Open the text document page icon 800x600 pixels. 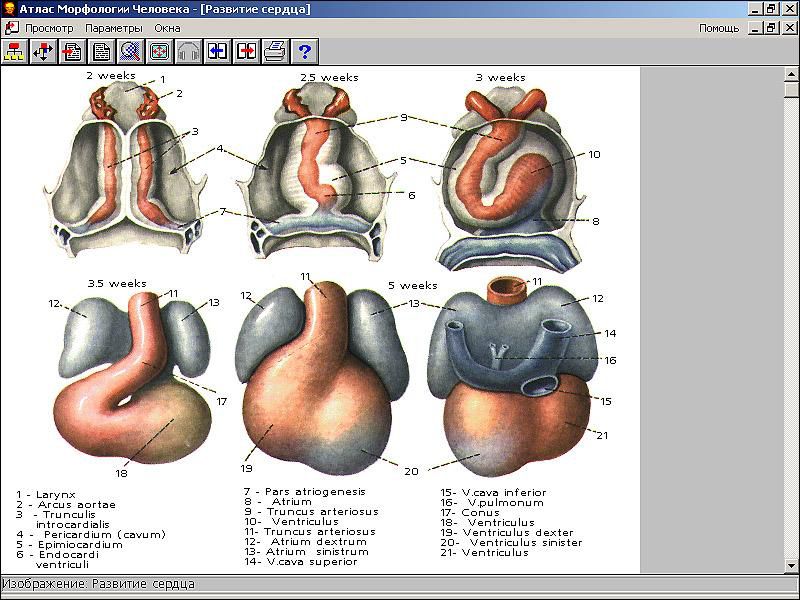(101, 51)
